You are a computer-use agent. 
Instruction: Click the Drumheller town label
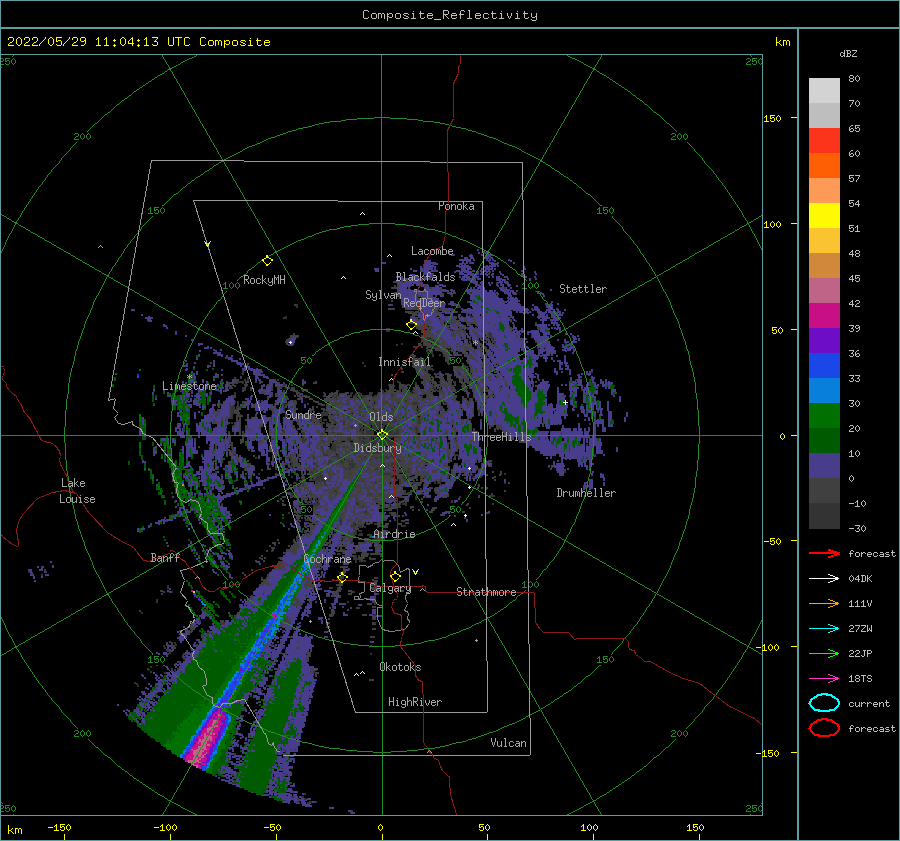(586, 493)
